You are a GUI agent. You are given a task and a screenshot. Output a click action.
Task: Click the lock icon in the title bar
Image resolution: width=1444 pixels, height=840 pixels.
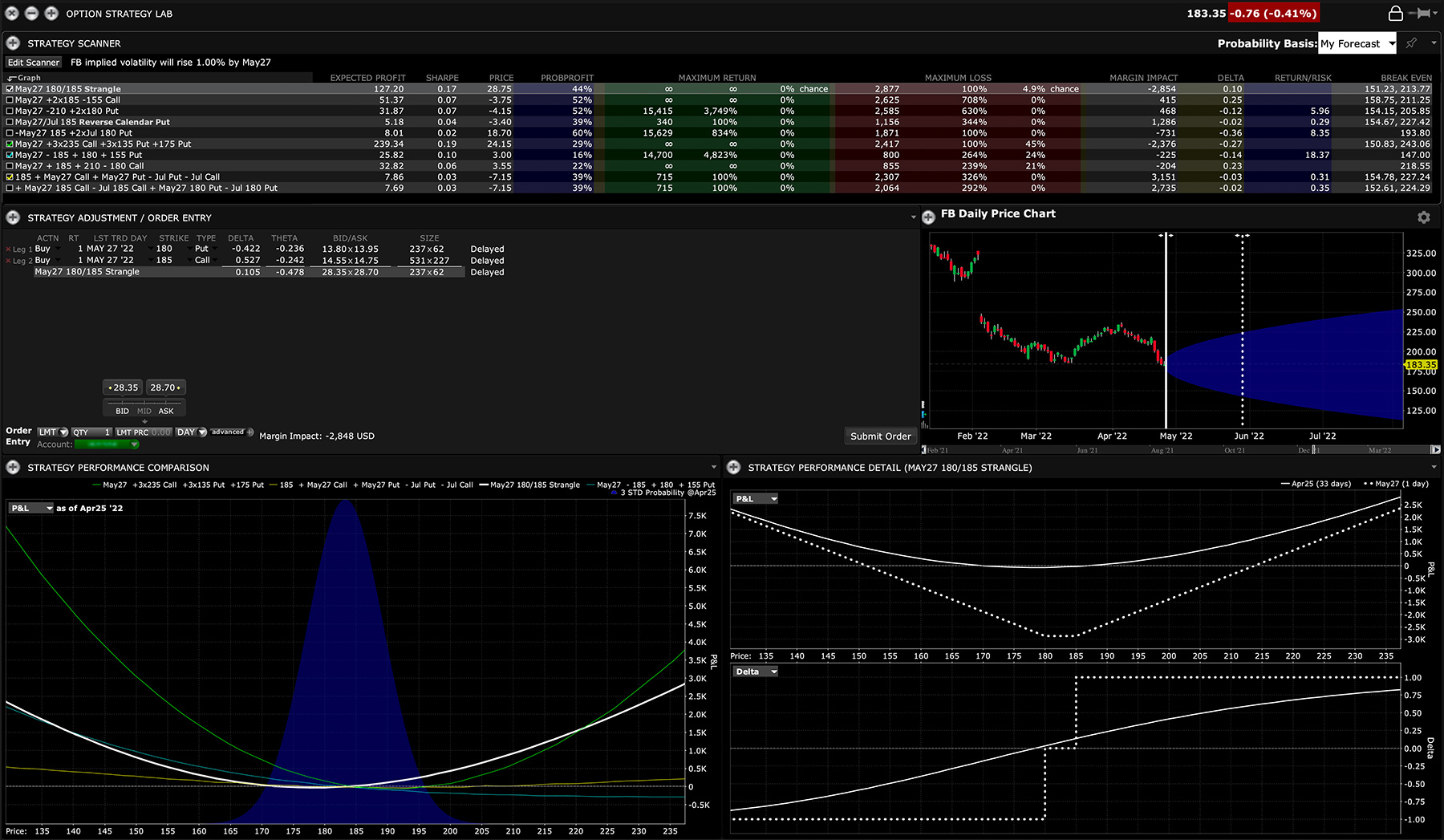click(x=1396, y=13)
